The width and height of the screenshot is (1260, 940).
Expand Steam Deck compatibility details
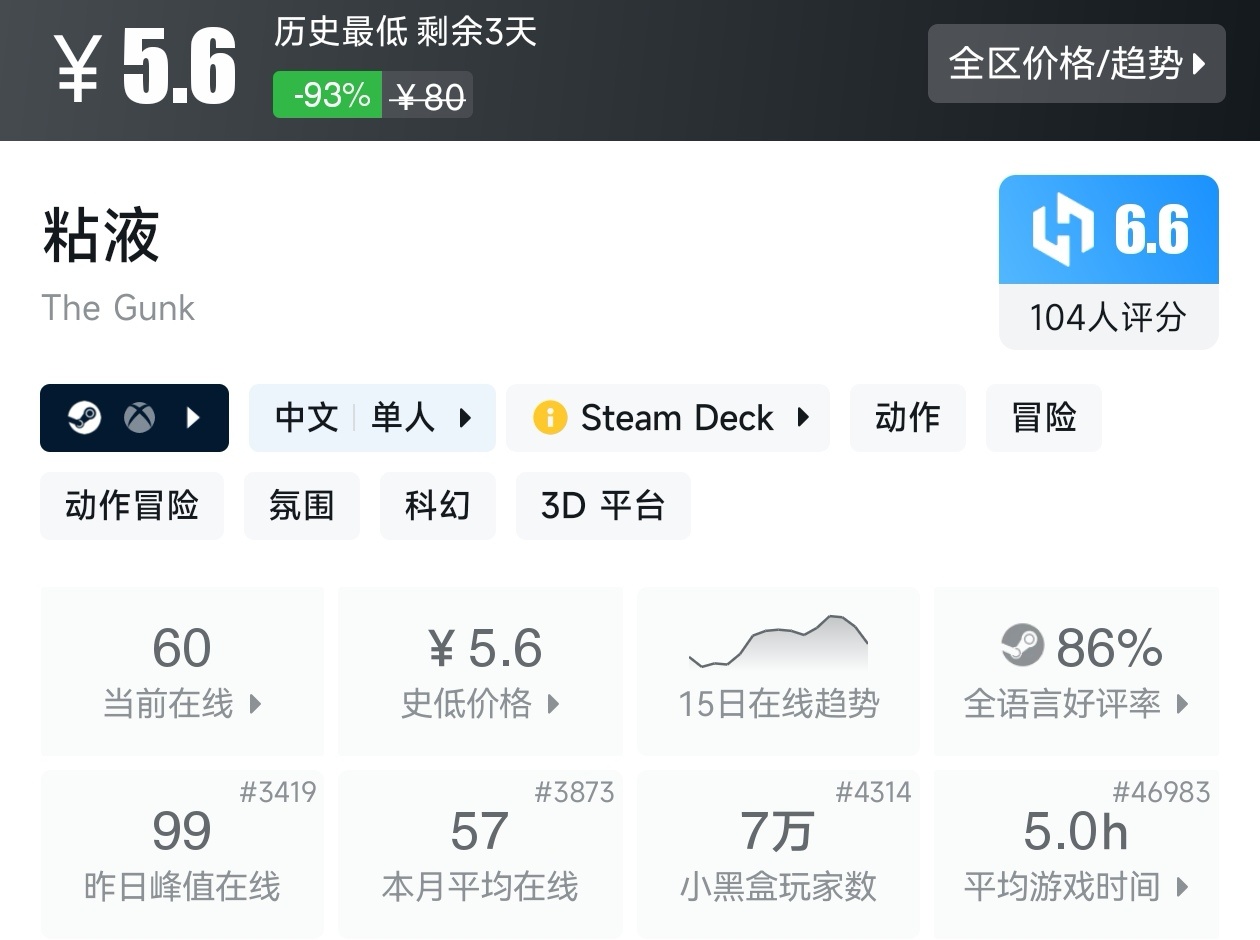pyautogui.click(x=668, y=417)
